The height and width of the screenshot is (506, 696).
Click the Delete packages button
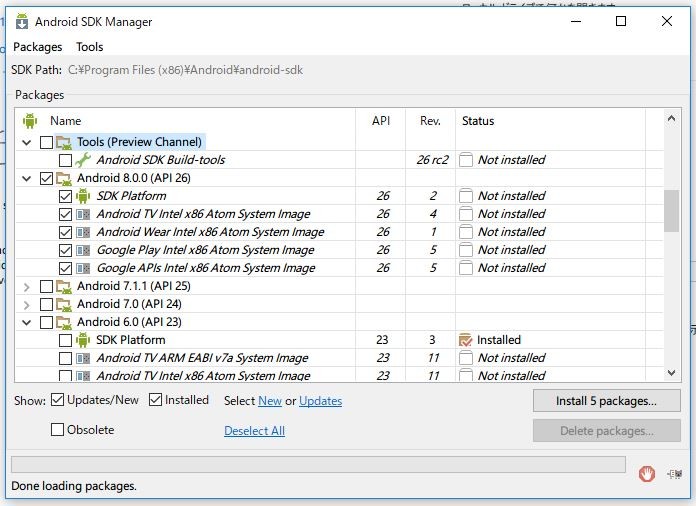tap(606, 431)
